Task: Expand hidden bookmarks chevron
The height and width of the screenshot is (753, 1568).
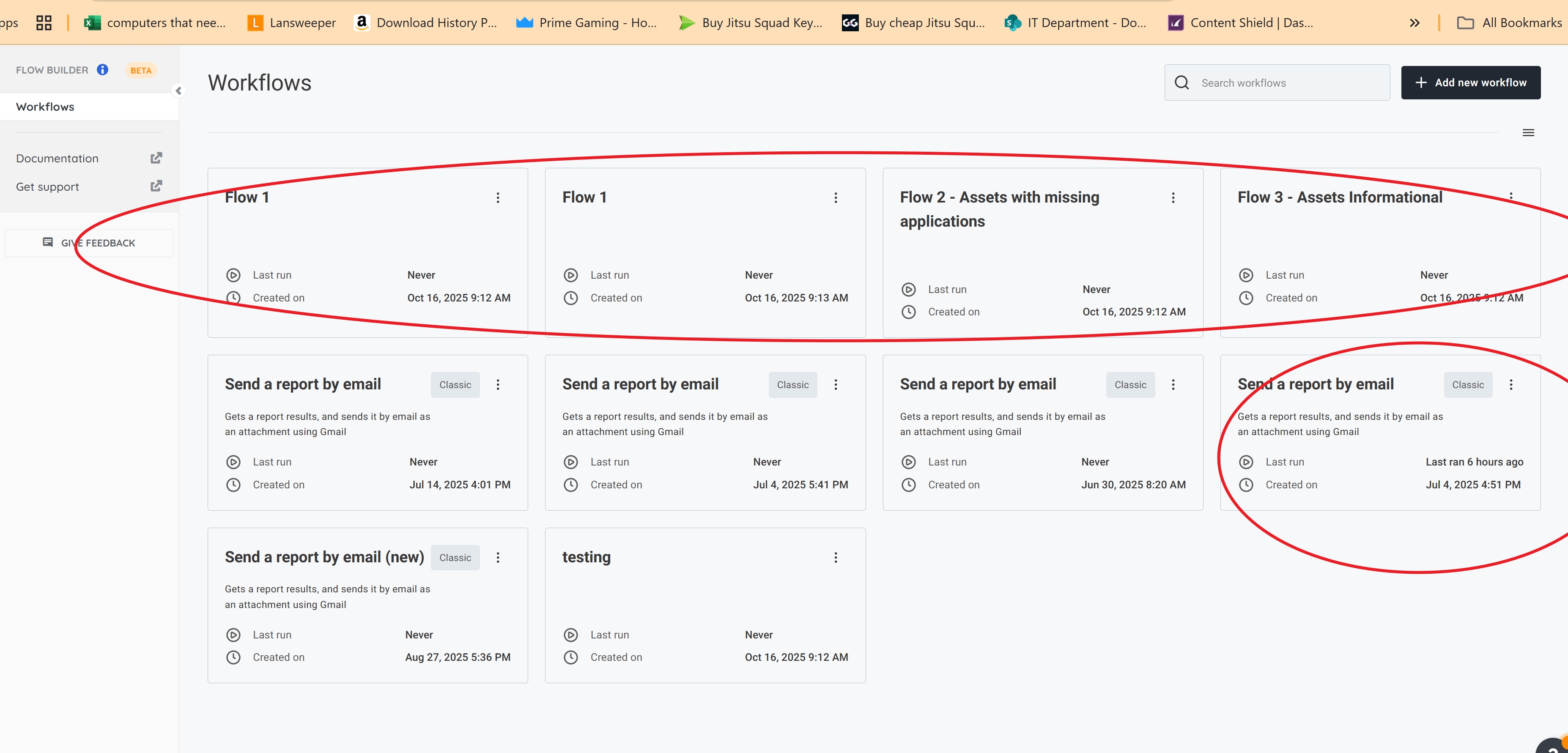Action: point(1414,23)
